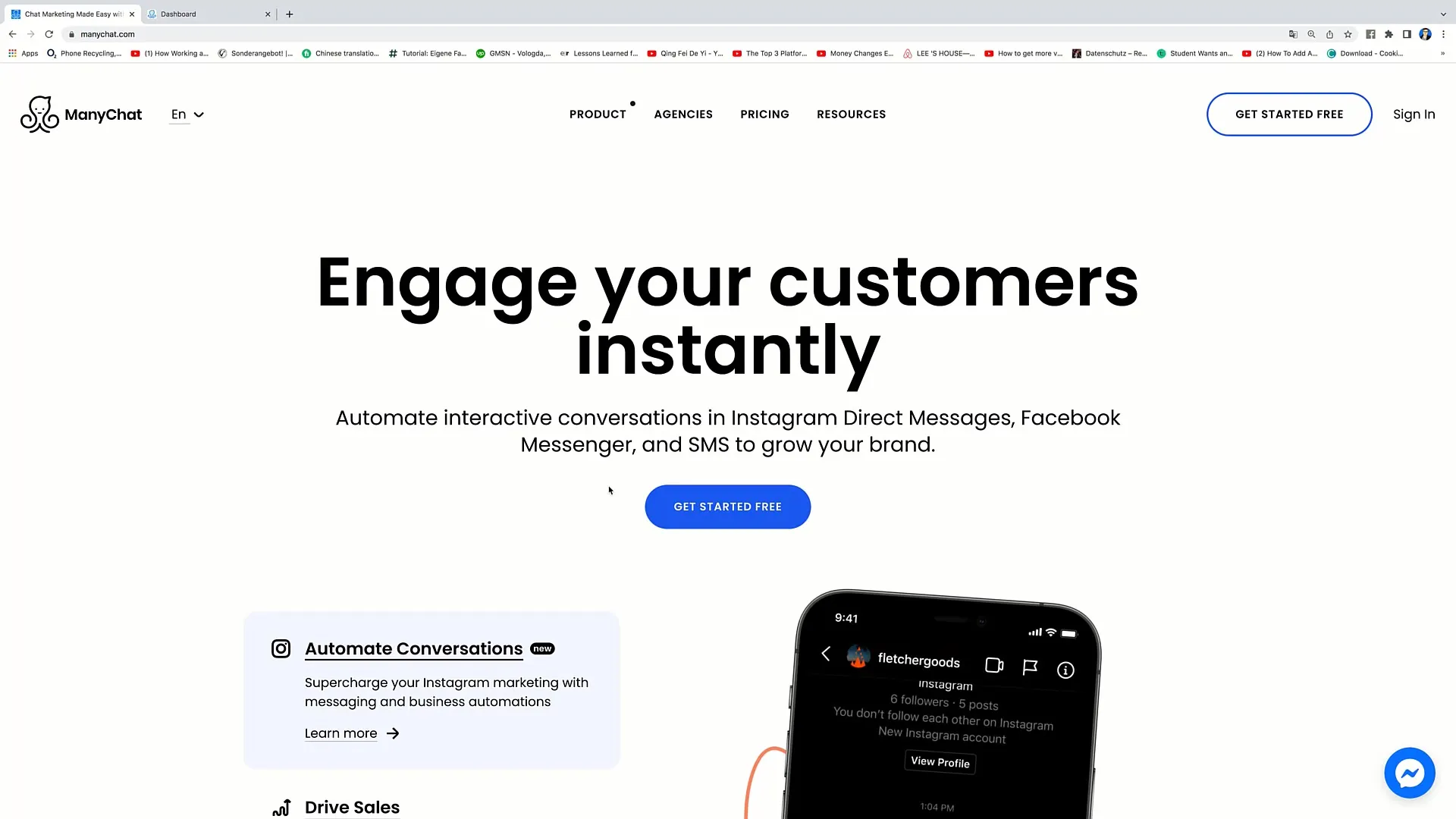
Task: Click RESOURCES navigation item
Action: (x=852, y=114)
